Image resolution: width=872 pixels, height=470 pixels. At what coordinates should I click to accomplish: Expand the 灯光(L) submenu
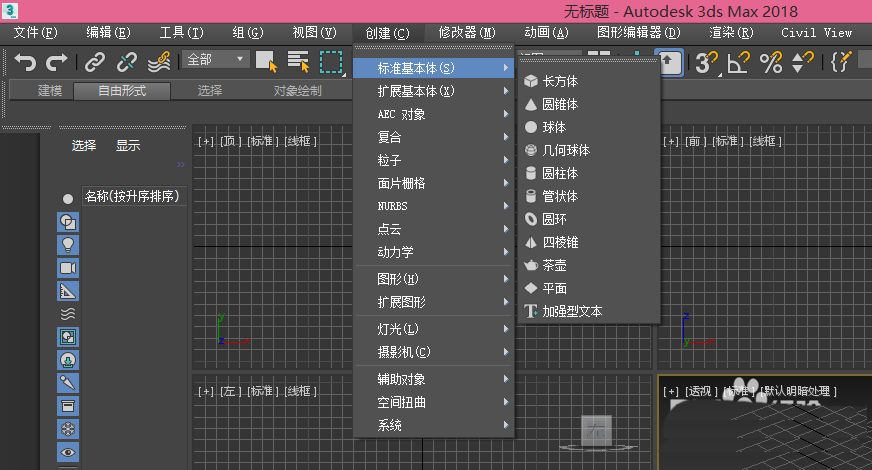(433, 329)
